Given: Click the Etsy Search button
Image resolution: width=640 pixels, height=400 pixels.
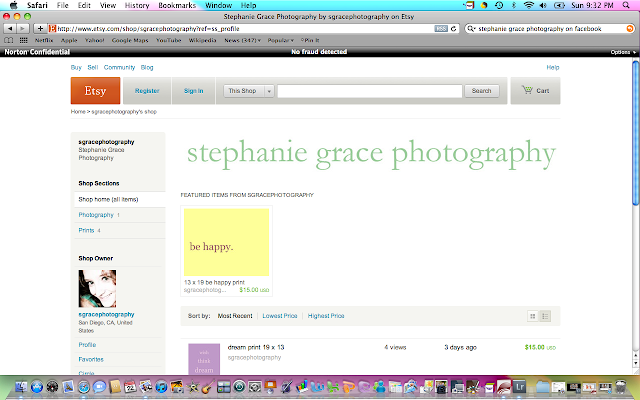Looking at the screenshot, I should pos(482,91).
